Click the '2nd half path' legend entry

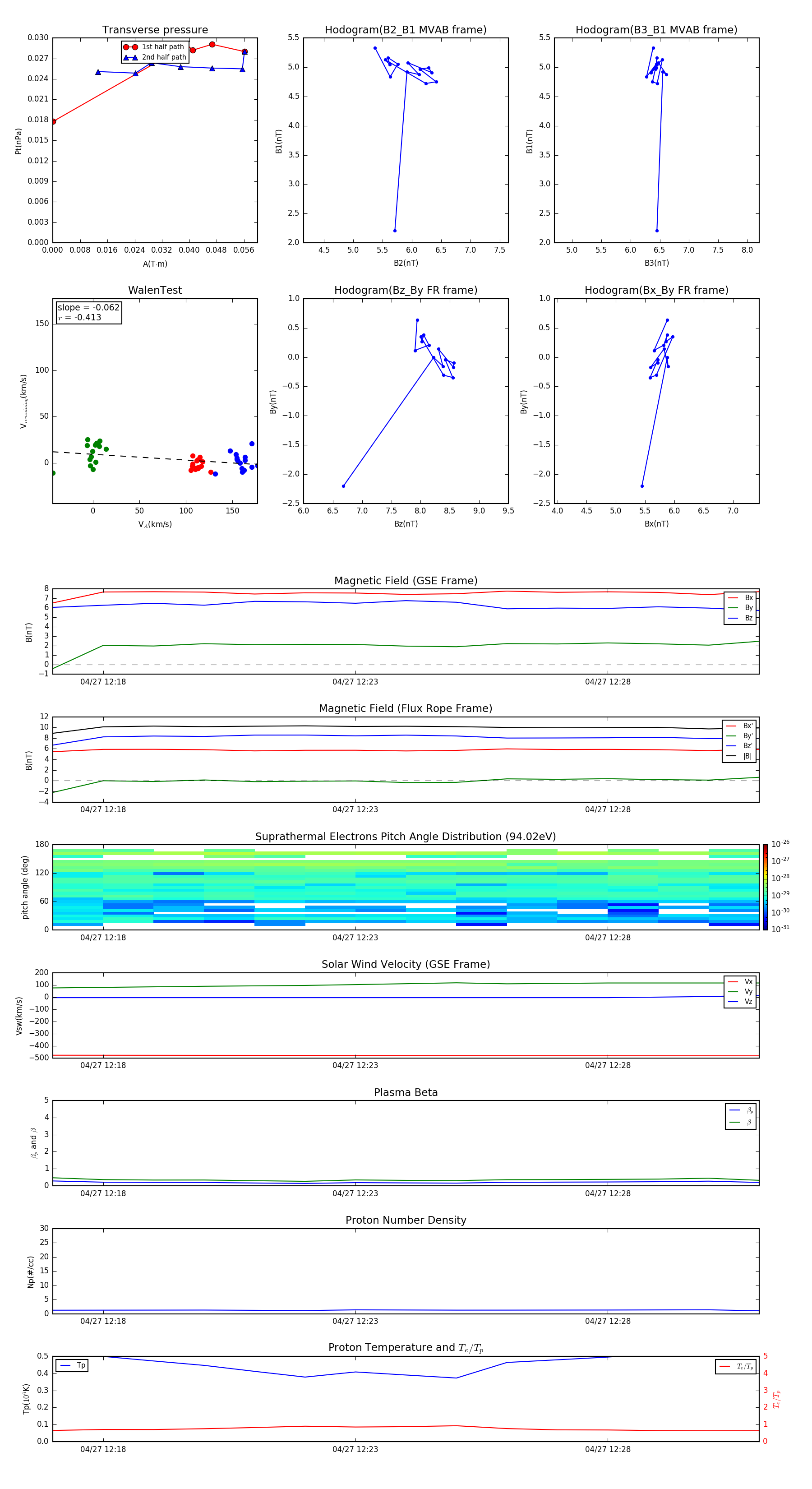click(x=155, y=57)
